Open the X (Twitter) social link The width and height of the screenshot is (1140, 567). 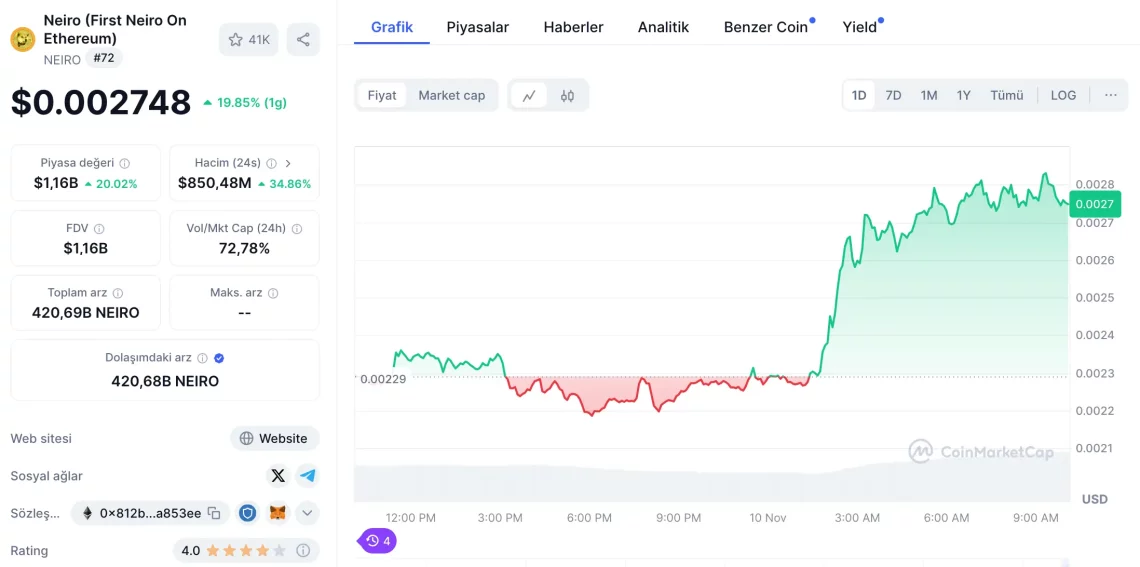[278, 476]
